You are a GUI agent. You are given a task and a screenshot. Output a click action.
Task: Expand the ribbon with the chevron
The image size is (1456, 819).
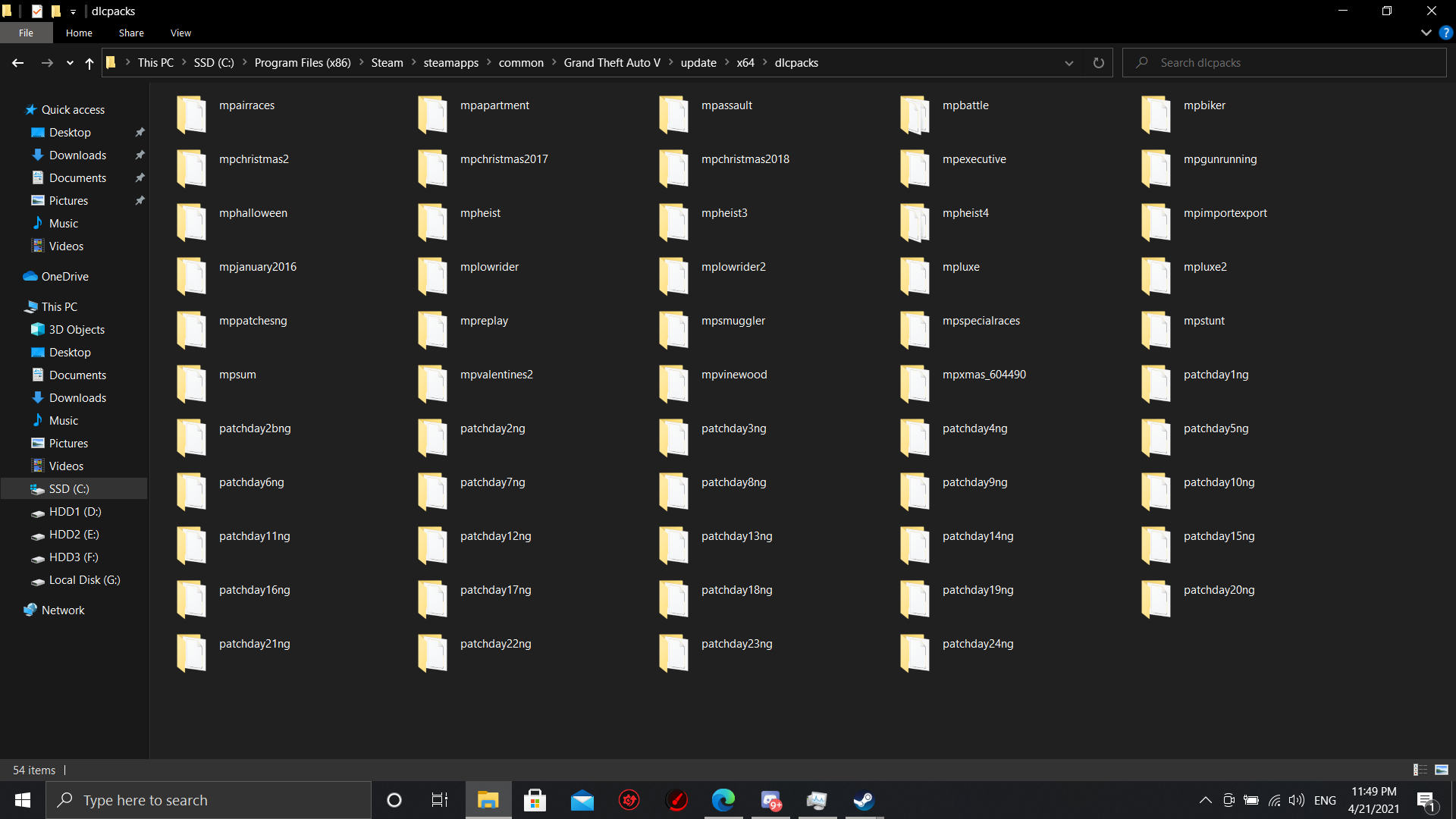pos(1426,33)
